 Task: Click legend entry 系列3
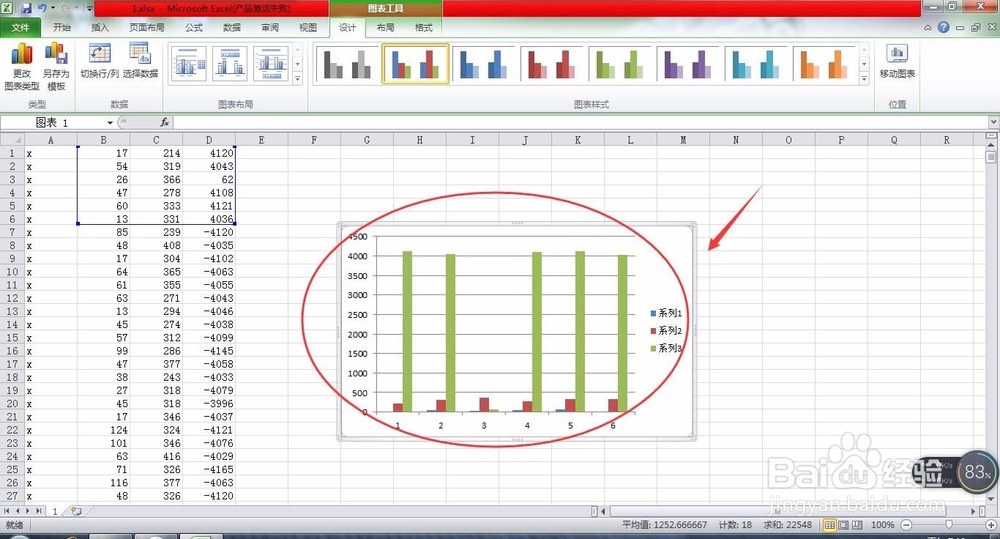coord(666,348)
